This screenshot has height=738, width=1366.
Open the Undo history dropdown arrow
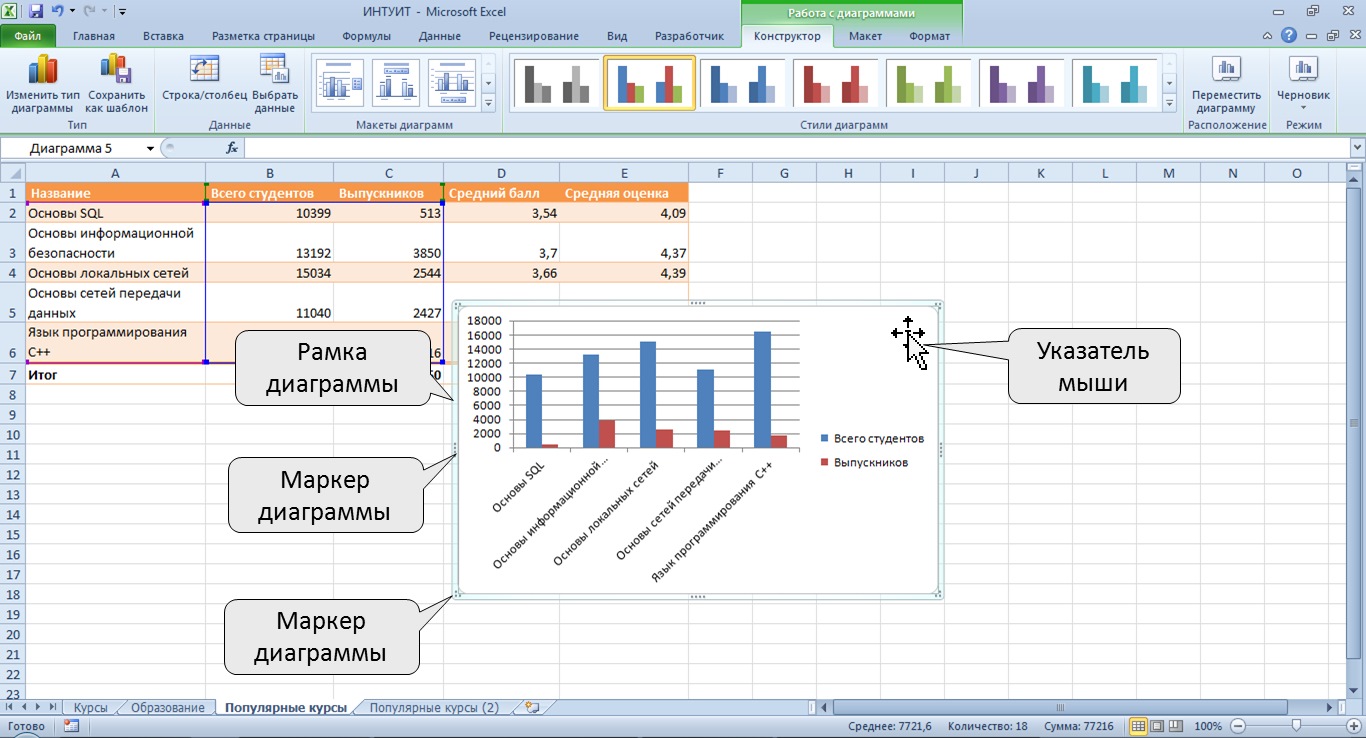(72, 12)
